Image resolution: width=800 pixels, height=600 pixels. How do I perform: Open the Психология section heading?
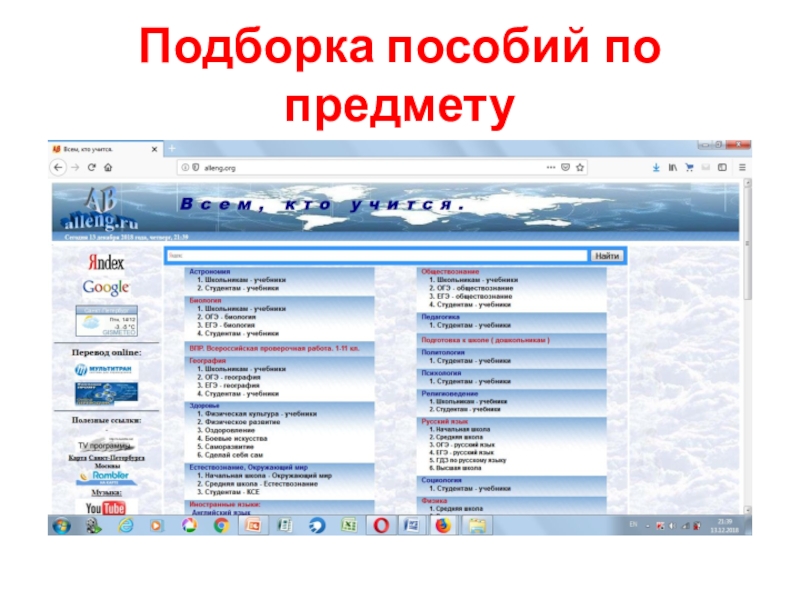click(441, 373)
